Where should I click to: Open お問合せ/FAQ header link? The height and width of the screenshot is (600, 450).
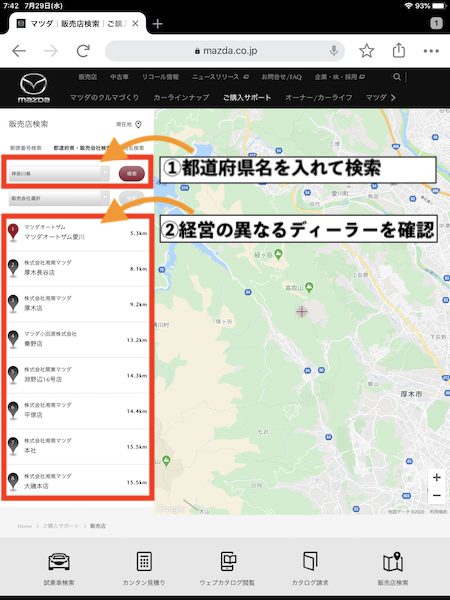(281, 77)
